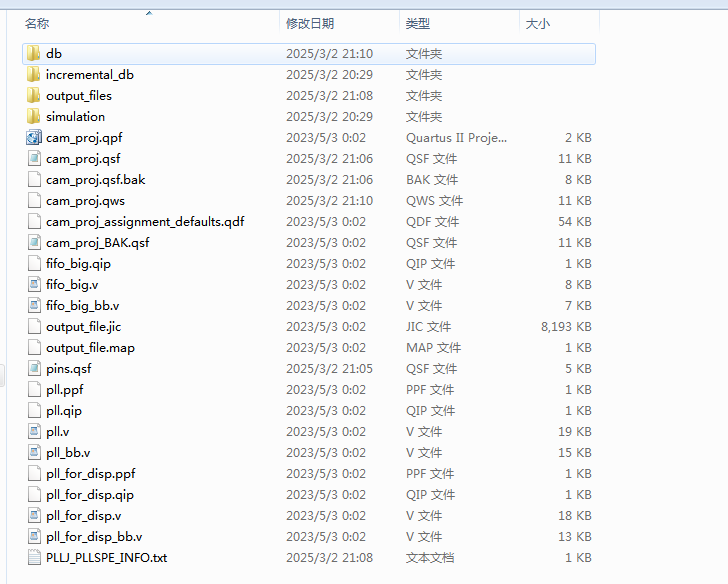Sort files by the 名称 column header

[x=38, y=23]
